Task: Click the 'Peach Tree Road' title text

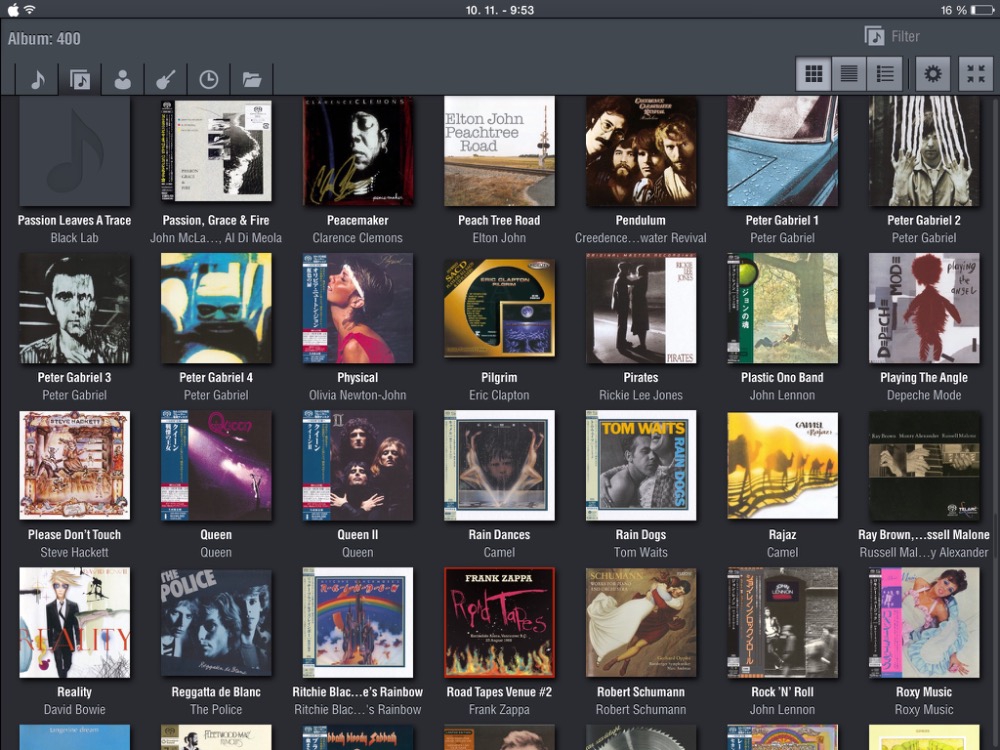Action: 499,220
